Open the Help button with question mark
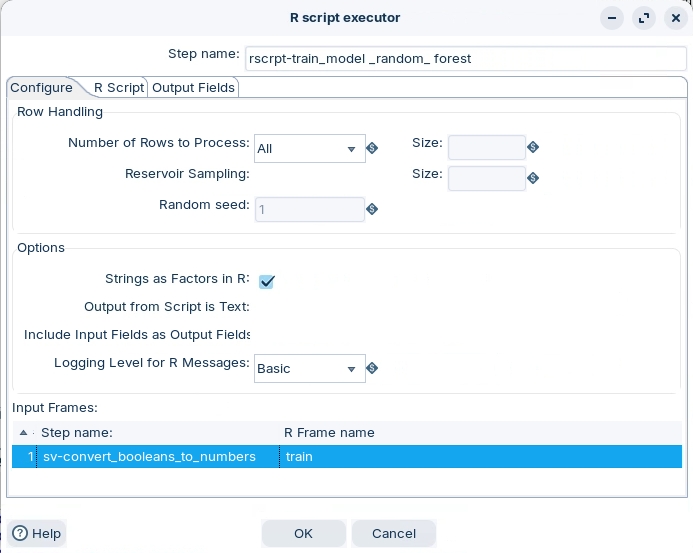This screenshot has width=693, height=553. [x=36, y=534]
